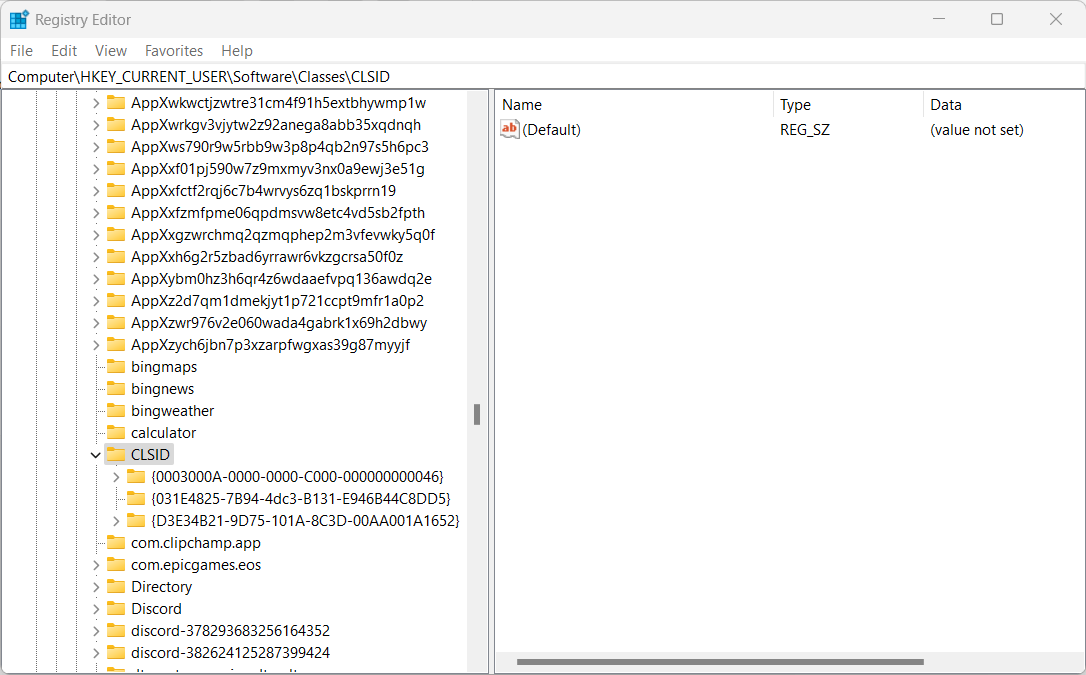Screen dimensions: 1086x675
Task: Click the com.clipchamp.app folder icon
Action: click(116, 542)
